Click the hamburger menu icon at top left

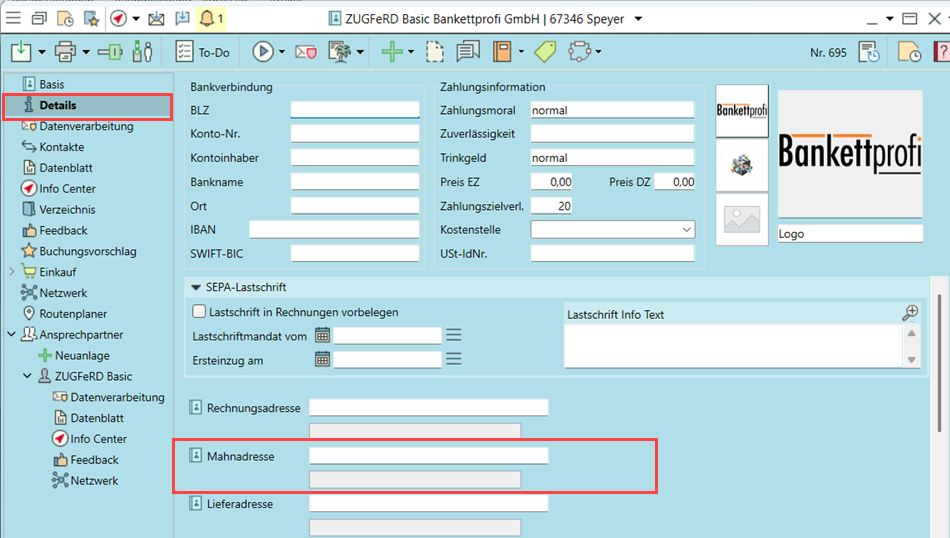tap(13, 18)
